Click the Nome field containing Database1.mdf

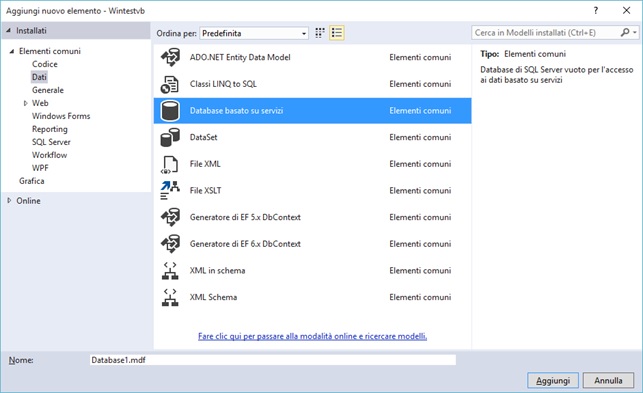click(x=273, y=360)
